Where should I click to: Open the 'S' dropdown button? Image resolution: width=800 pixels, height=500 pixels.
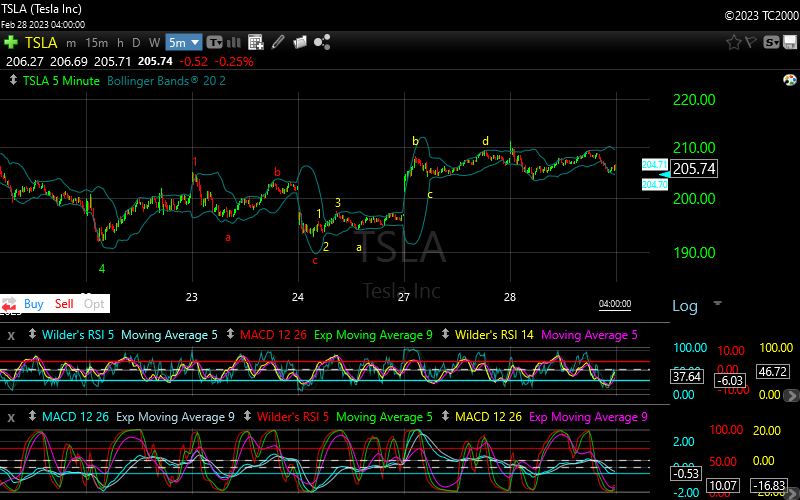pos(771,42)
